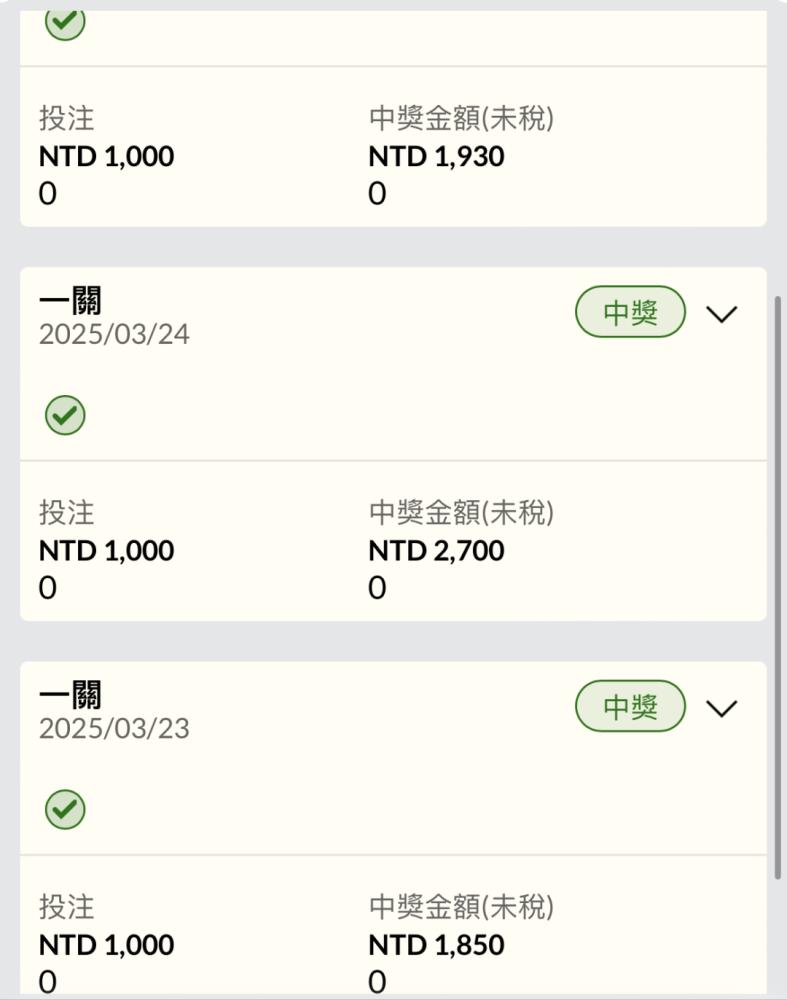
Task: Click the 中獎 badge on the 2025/03/23 card
Action: (x=630, y=706)
